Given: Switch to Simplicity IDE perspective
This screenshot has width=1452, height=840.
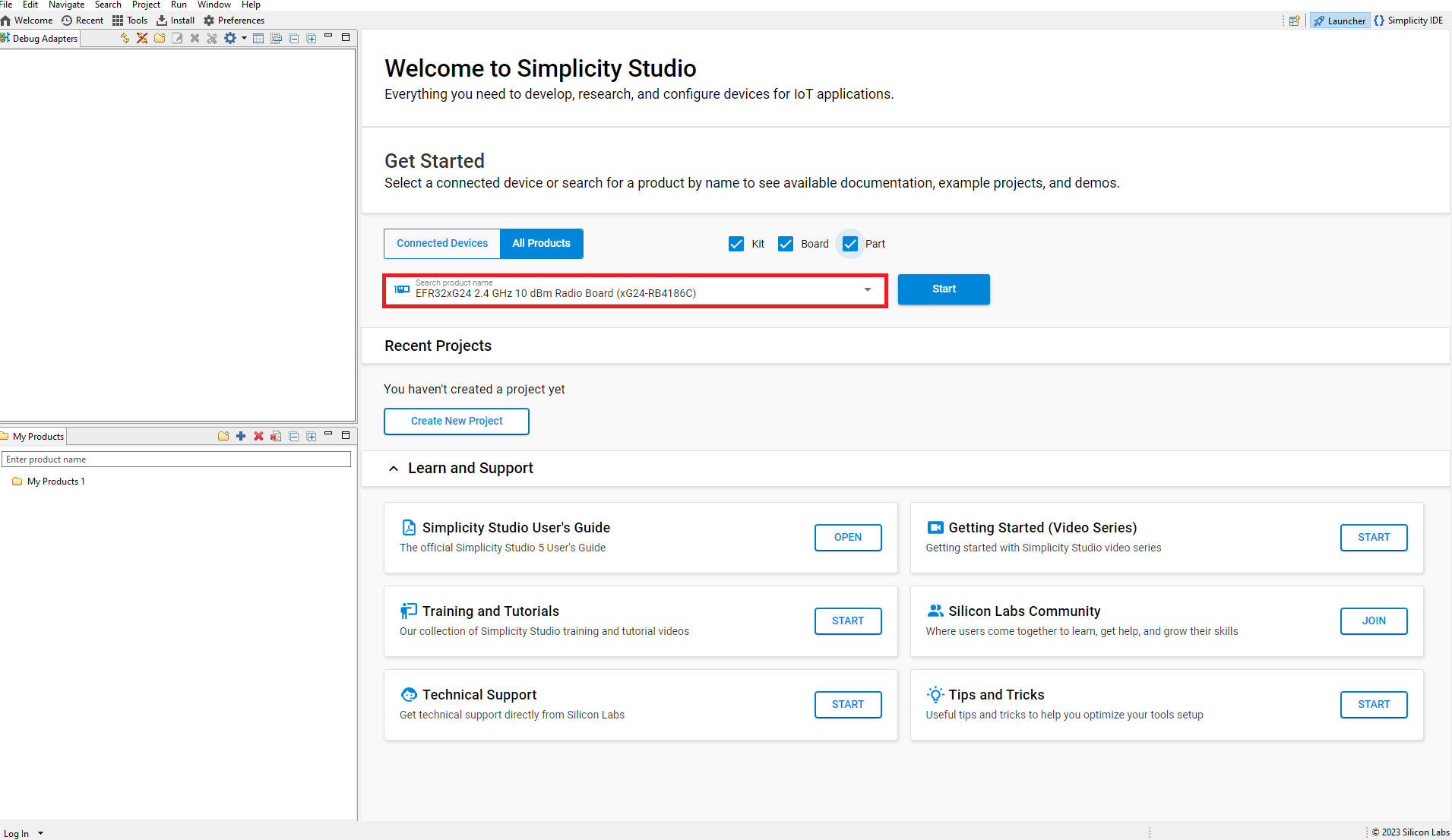Looking at the screenshot, I should tap(1408, 21).
